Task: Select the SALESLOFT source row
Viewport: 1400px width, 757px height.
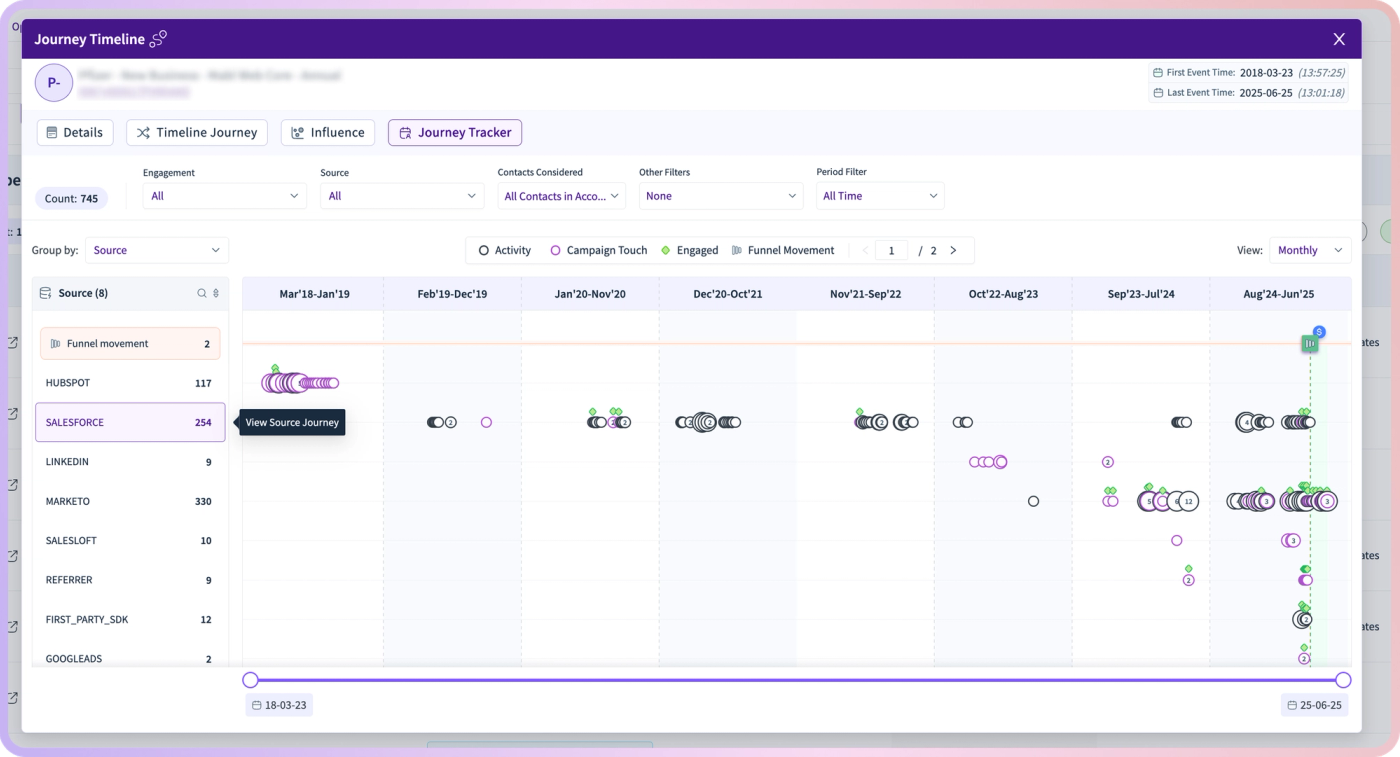Action: 130,540
